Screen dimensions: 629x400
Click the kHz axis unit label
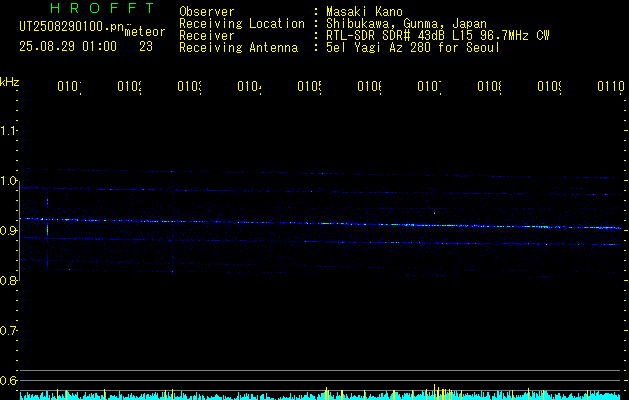[10, 83]
